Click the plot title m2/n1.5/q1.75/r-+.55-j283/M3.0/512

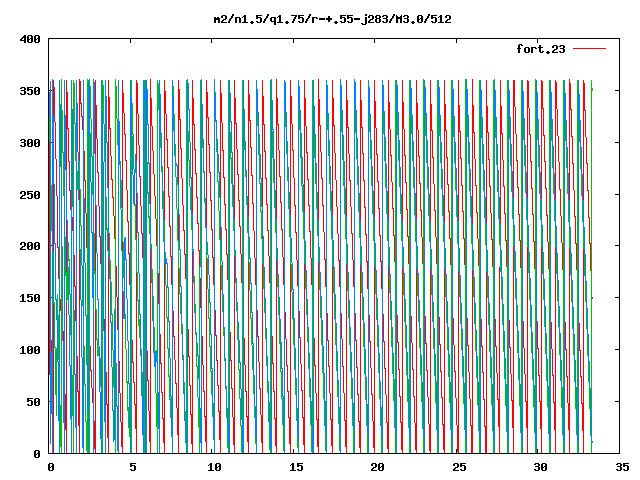click(333, 19)
